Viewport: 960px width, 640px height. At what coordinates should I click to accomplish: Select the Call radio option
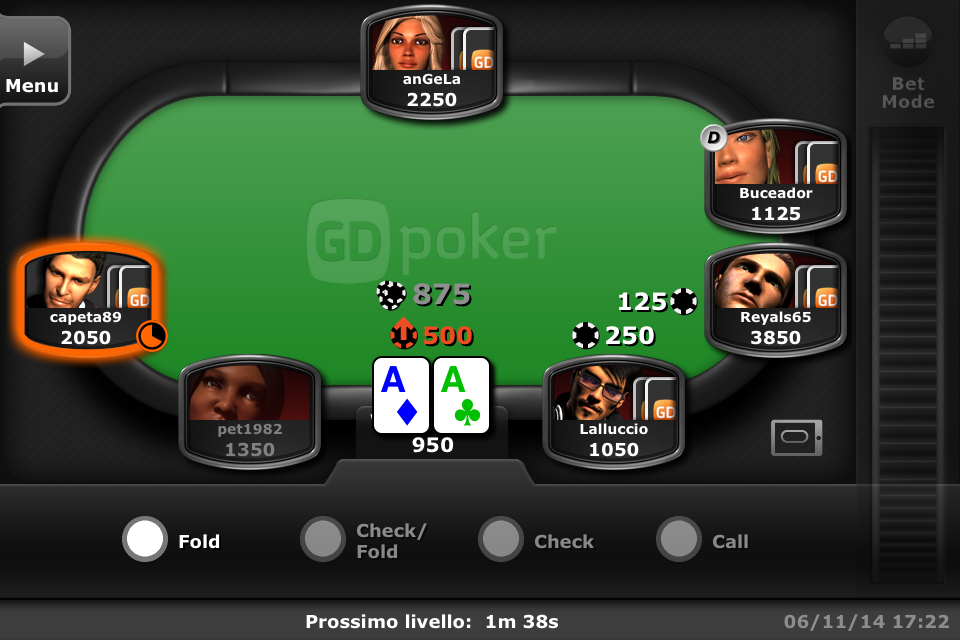(x=678, y=540)
